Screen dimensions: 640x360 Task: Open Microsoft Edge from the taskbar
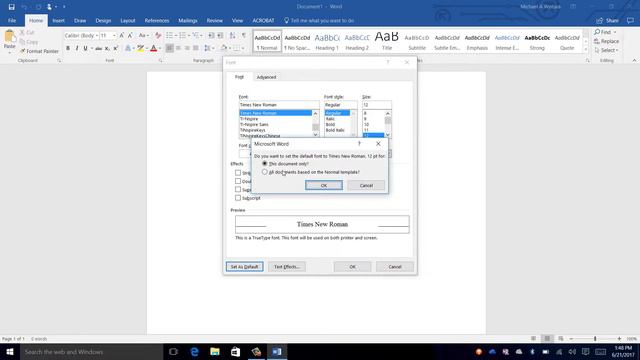[194, 352]
